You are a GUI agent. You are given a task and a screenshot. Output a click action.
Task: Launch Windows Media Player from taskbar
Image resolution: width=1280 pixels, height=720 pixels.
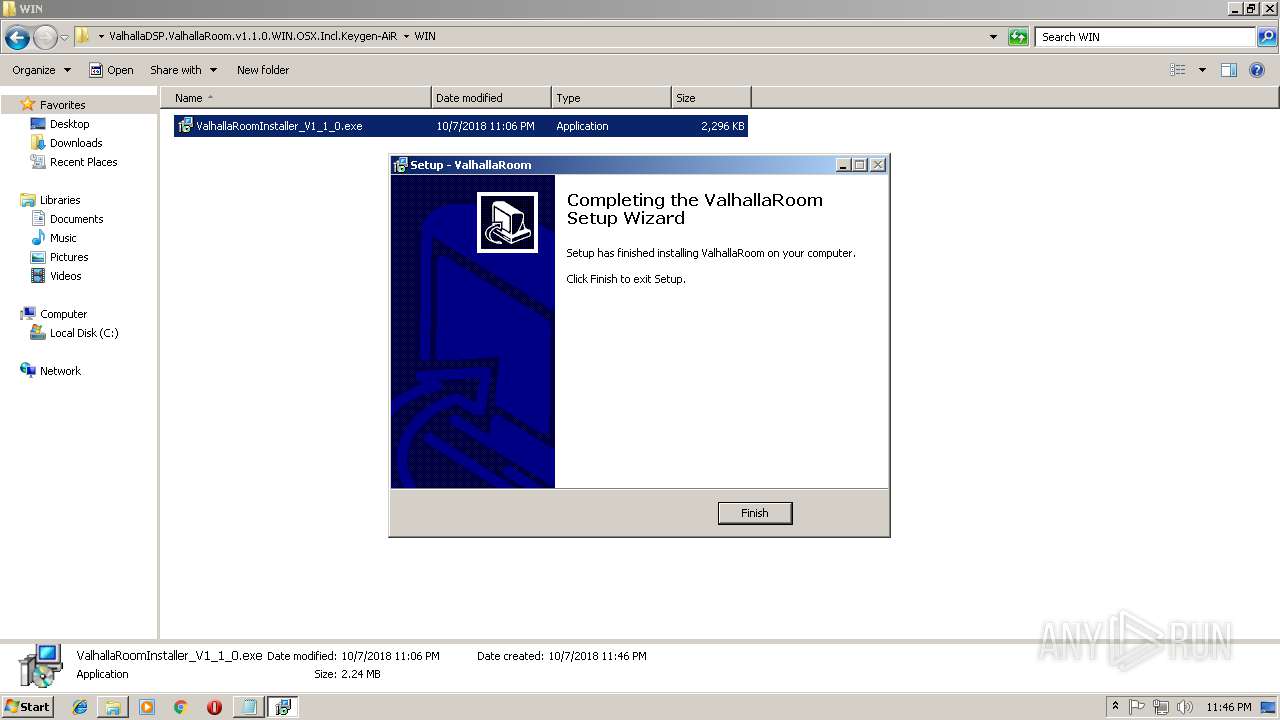(x=147, y=707)
